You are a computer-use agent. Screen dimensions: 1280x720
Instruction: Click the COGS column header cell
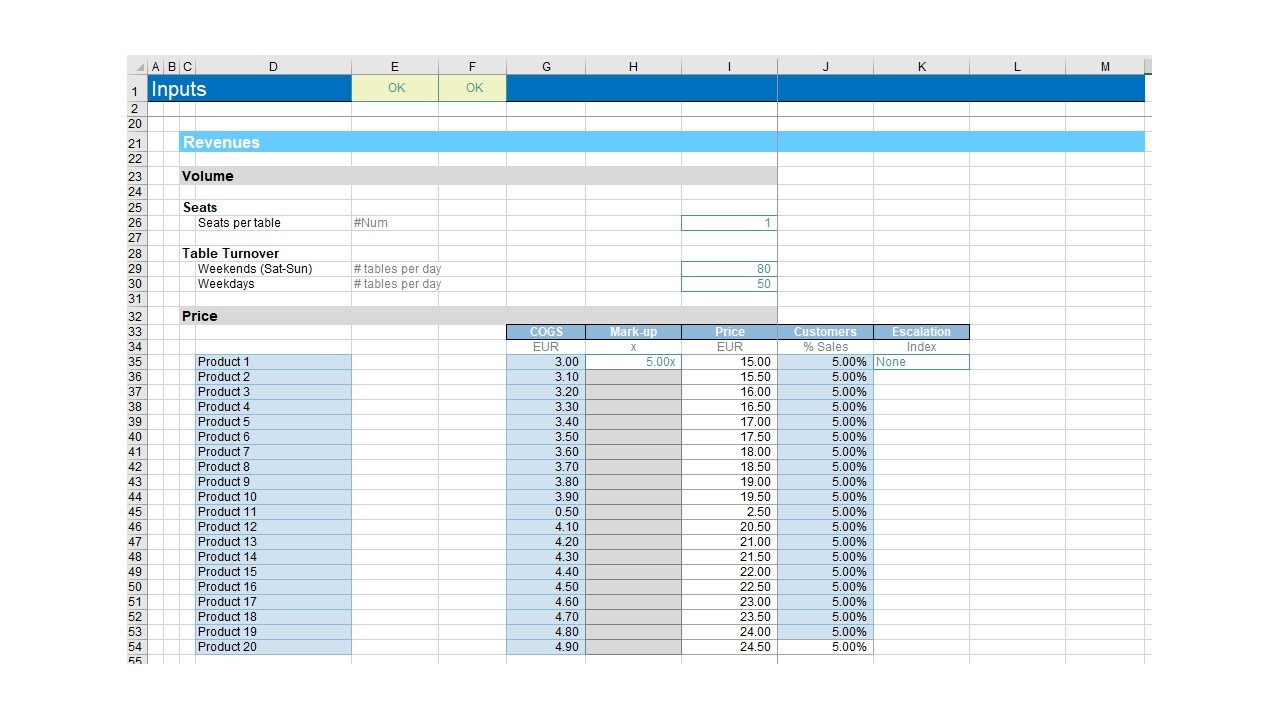(x=546, y=332)
